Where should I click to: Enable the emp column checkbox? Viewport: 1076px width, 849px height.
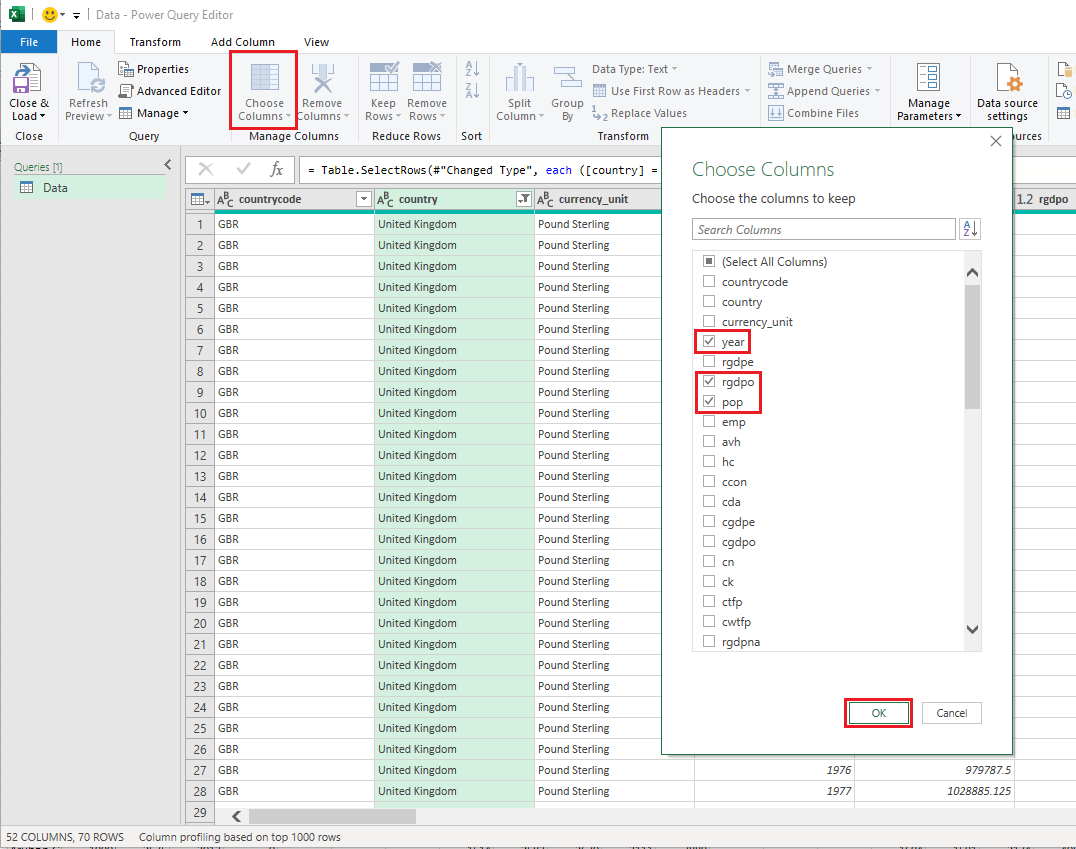pos(708,421)
